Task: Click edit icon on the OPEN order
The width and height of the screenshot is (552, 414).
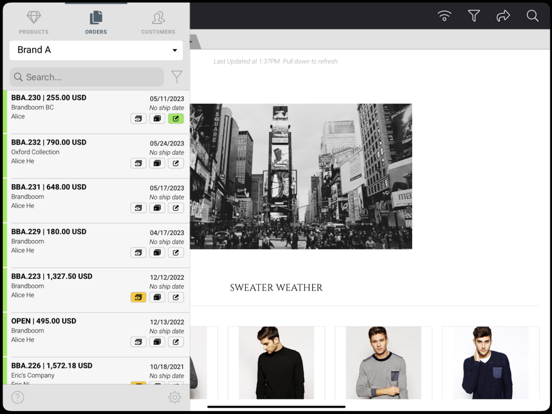Action: point(176,342)
